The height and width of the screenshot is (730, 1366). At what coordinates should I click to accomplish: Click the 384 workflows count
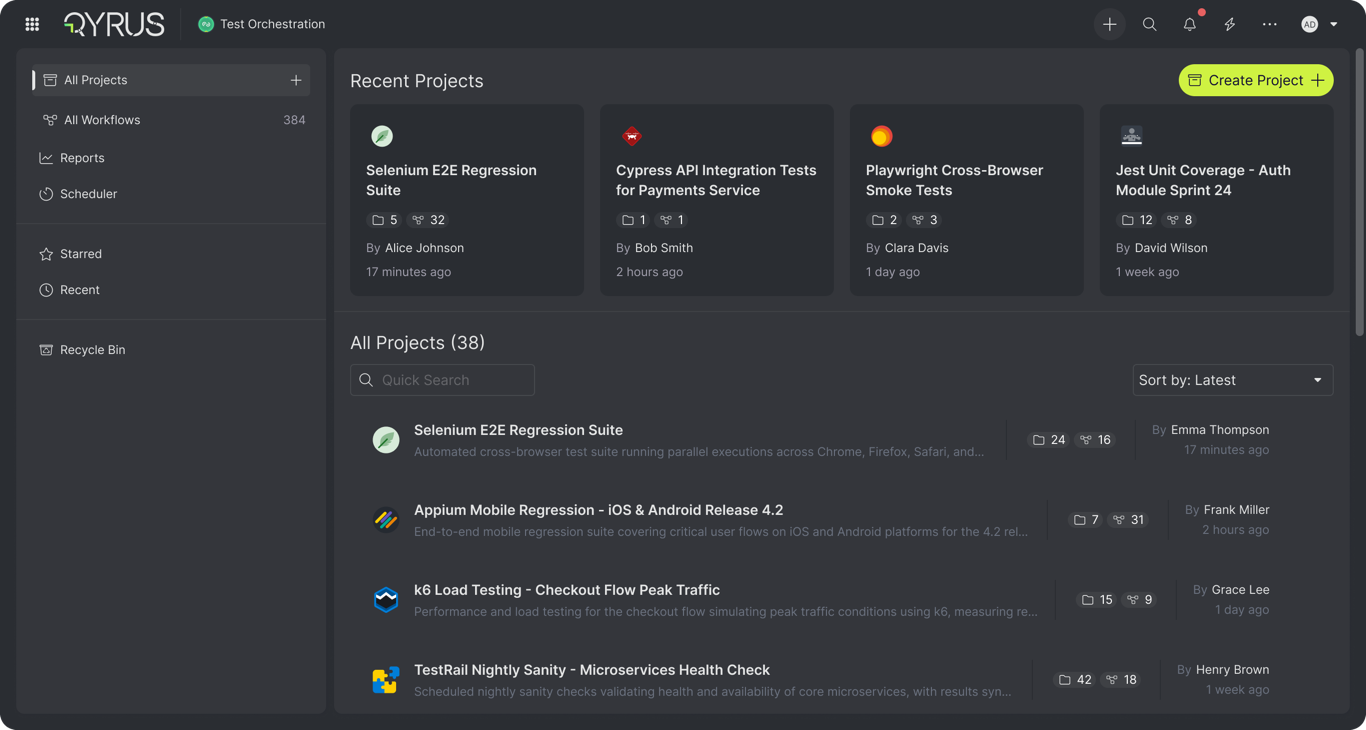pos(294,120)
